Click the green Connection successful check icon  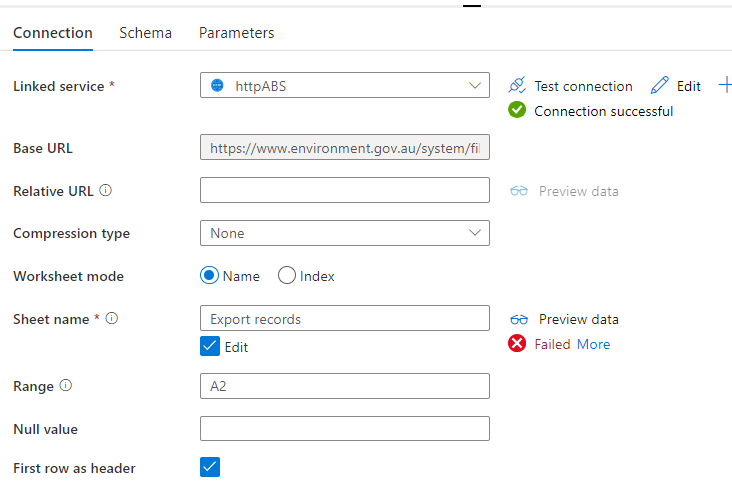tap(517, 110)
